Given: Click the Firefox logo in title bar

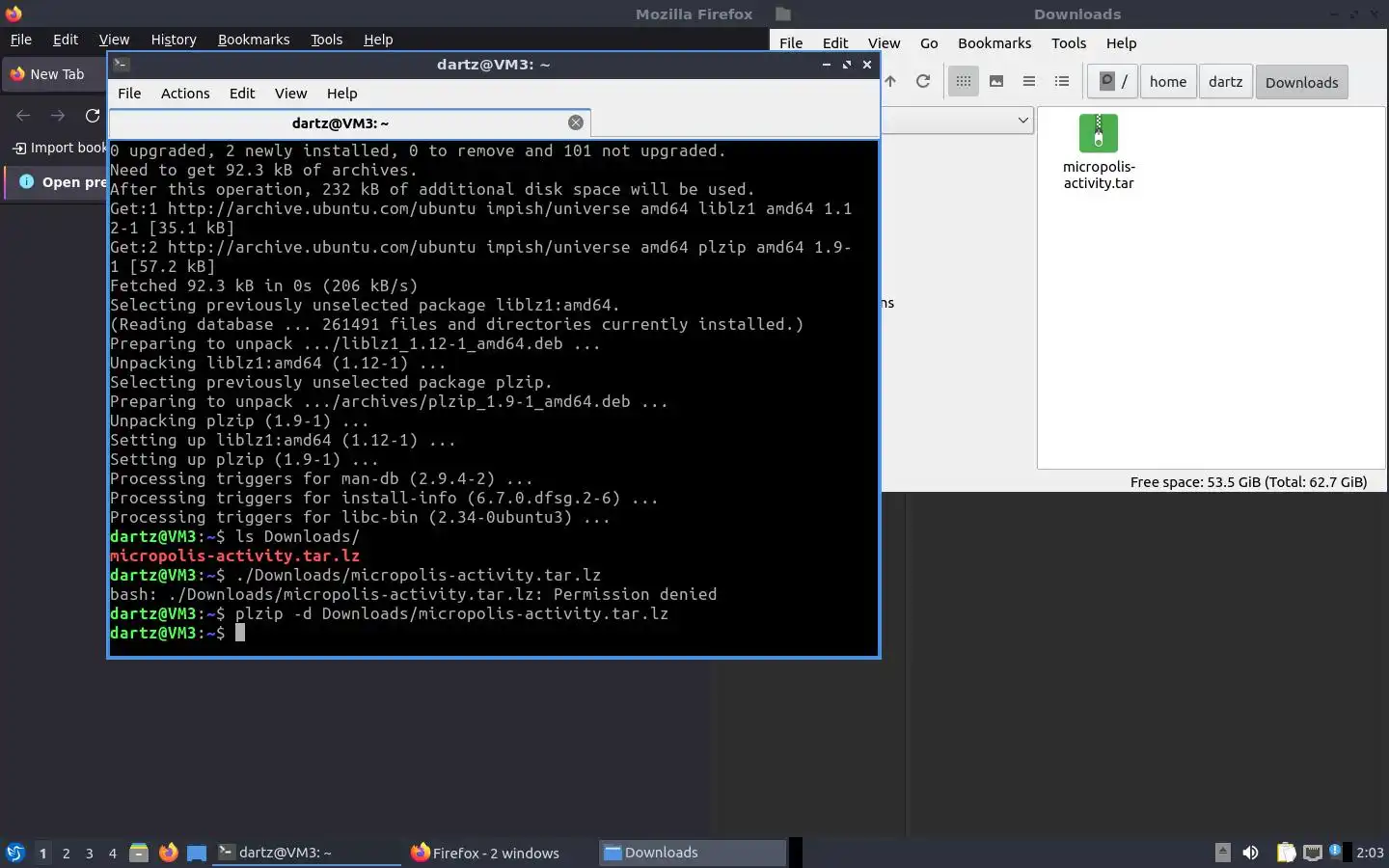Looking at the screenshot, I should coord(14,14).
